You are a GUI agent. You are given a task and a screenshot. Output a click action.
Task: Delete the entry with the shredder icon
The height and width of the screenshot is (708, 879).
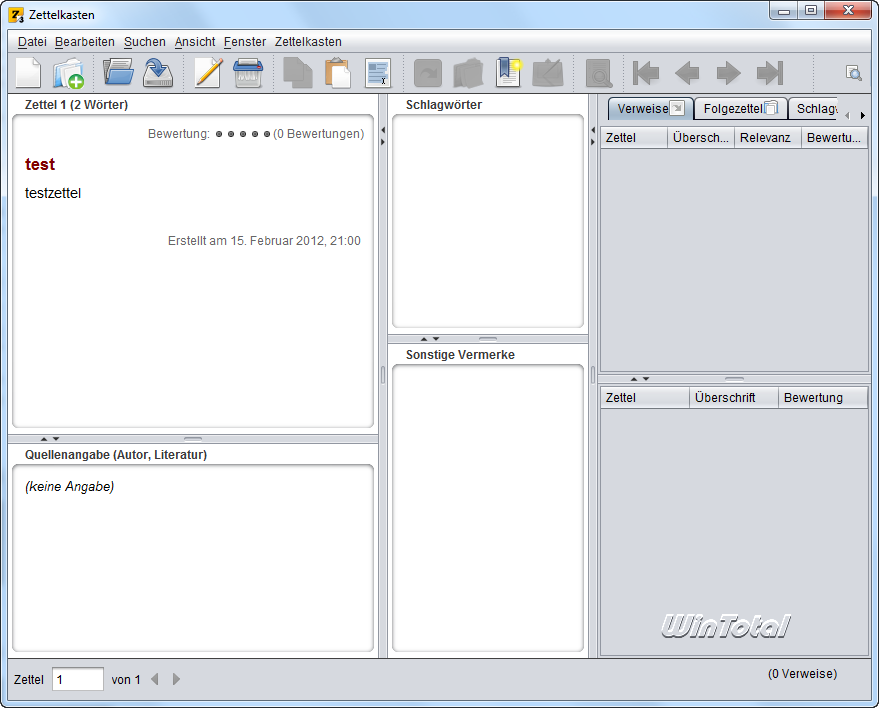(248, 73)
